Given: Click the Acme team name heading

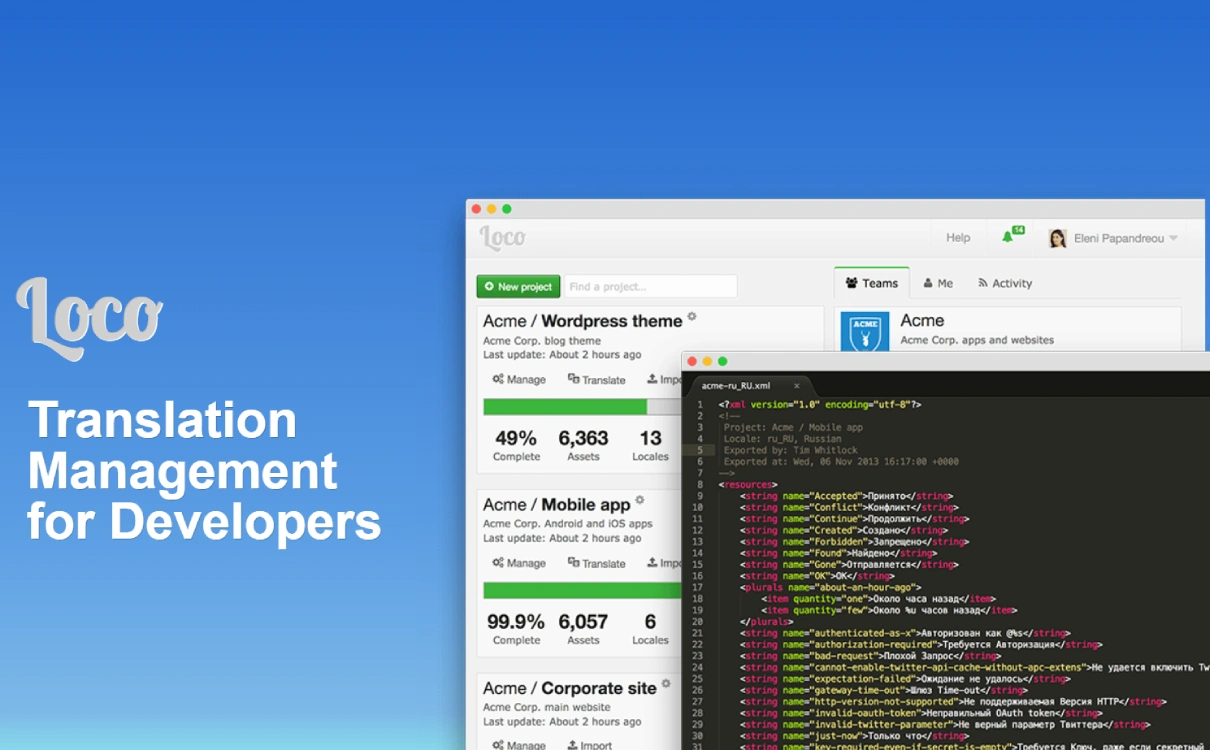Looking at the screenshot, I should click(922, 321).
